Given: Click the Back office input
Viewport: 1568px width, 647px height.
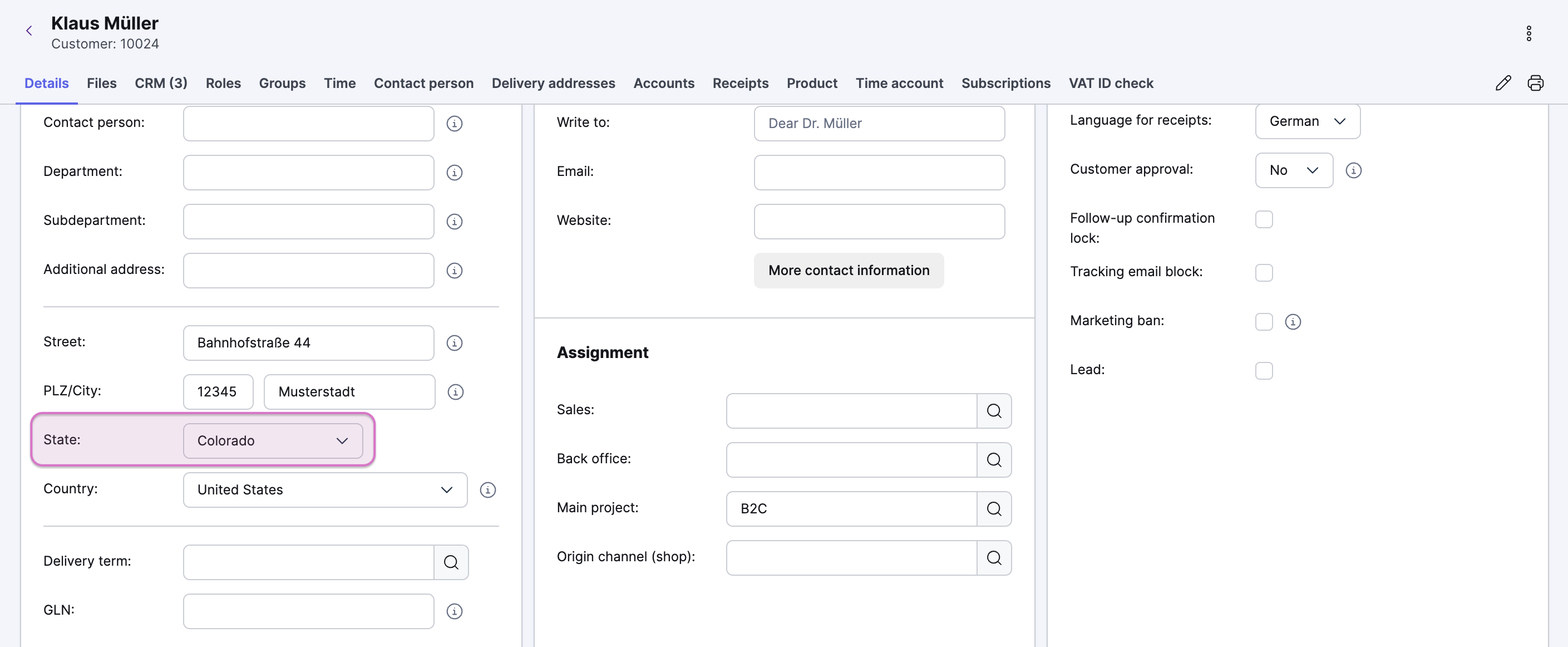Looking at the screenshot, I should click(x=851, y=460).
